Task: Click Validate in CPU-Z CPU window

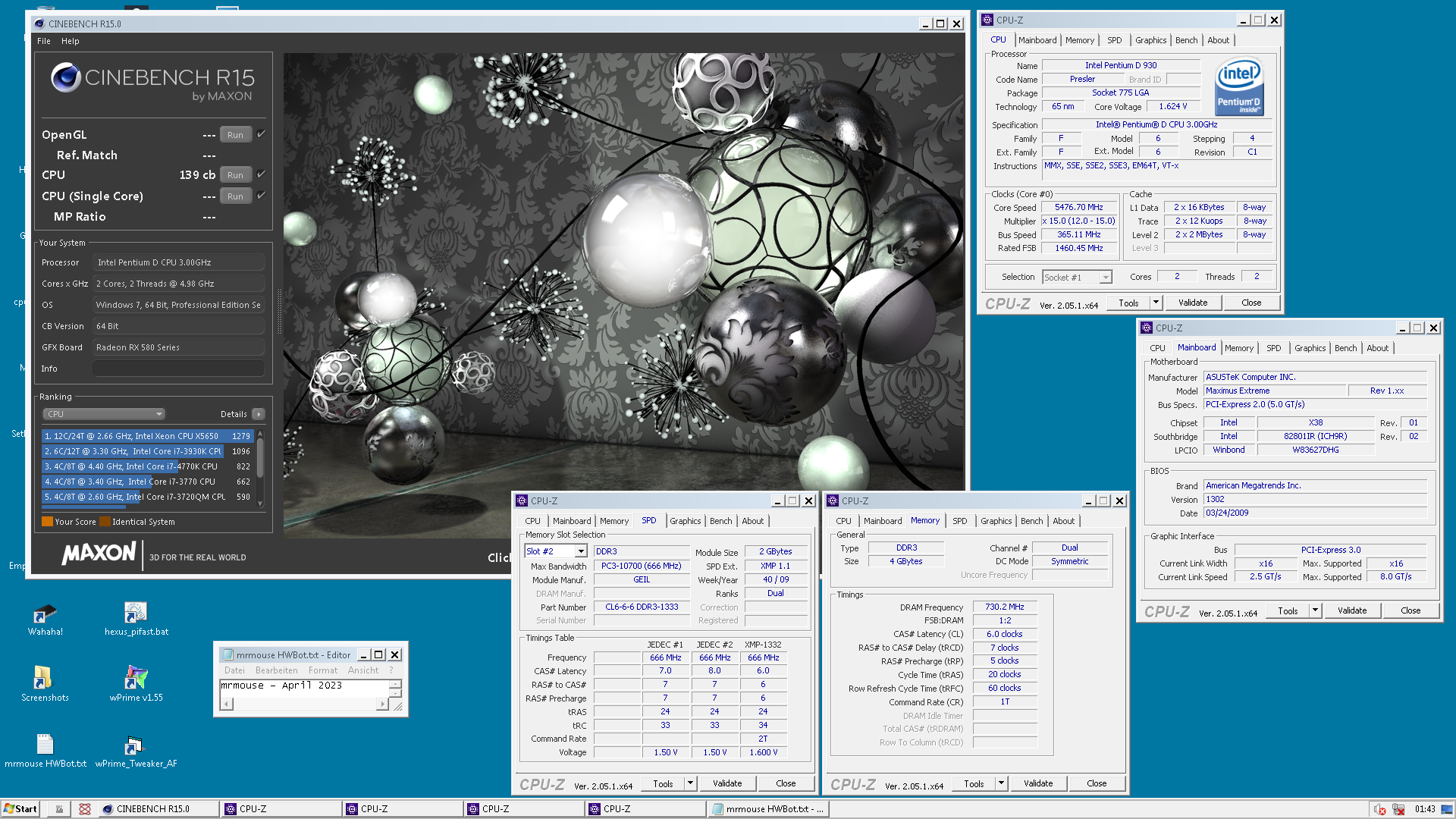Action: tap(1193, 303)
